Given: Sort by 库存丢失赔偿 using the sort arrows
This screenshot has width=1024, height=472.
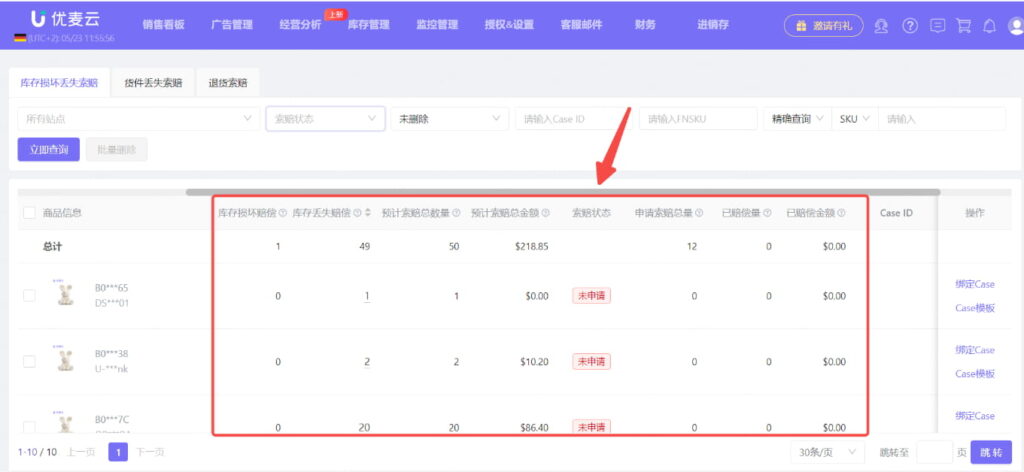Looking at the screenshot, I should pos(367,213).
